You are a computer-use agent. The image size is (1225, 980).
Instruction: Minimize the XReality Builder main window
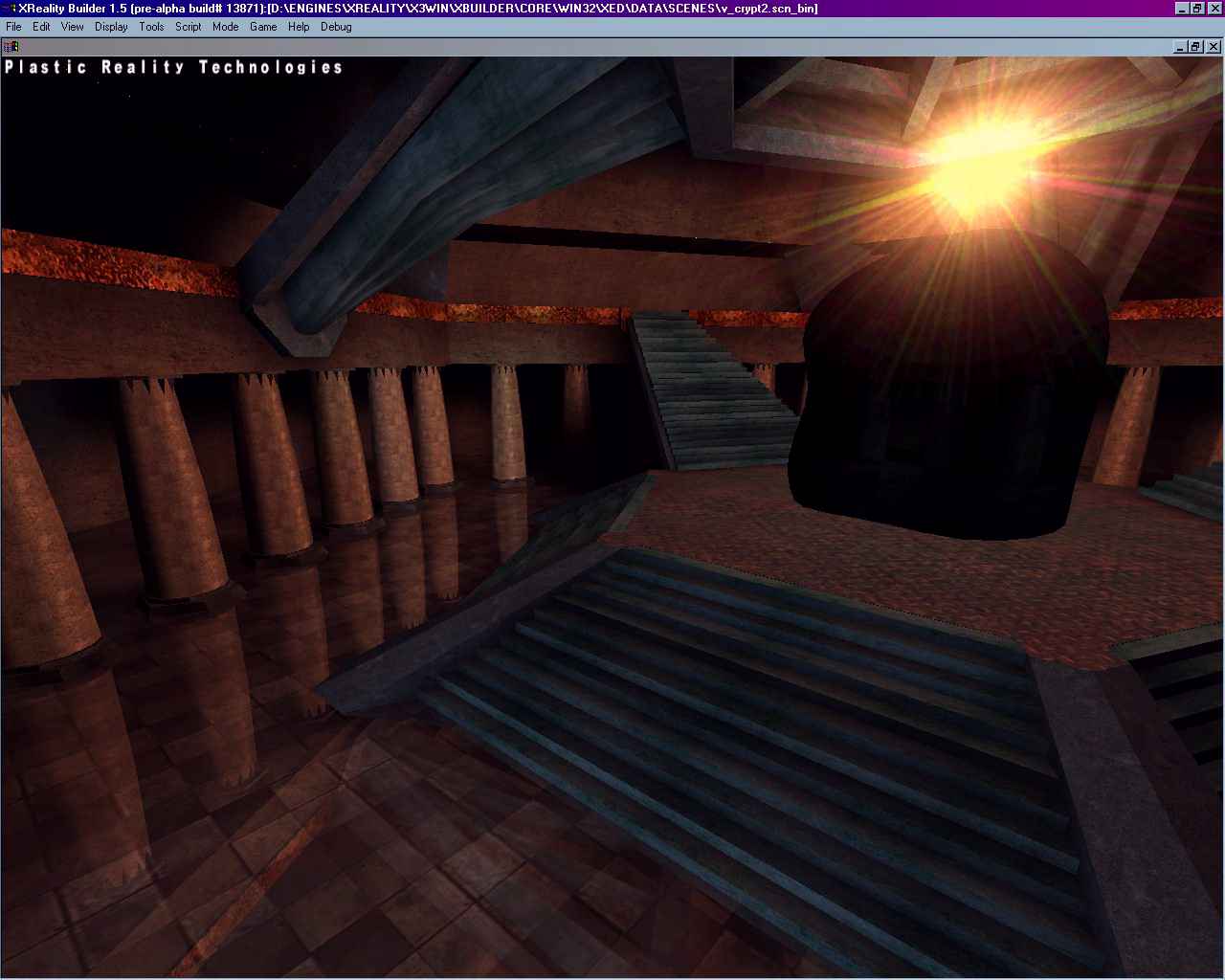click(x=1182, y=9)
